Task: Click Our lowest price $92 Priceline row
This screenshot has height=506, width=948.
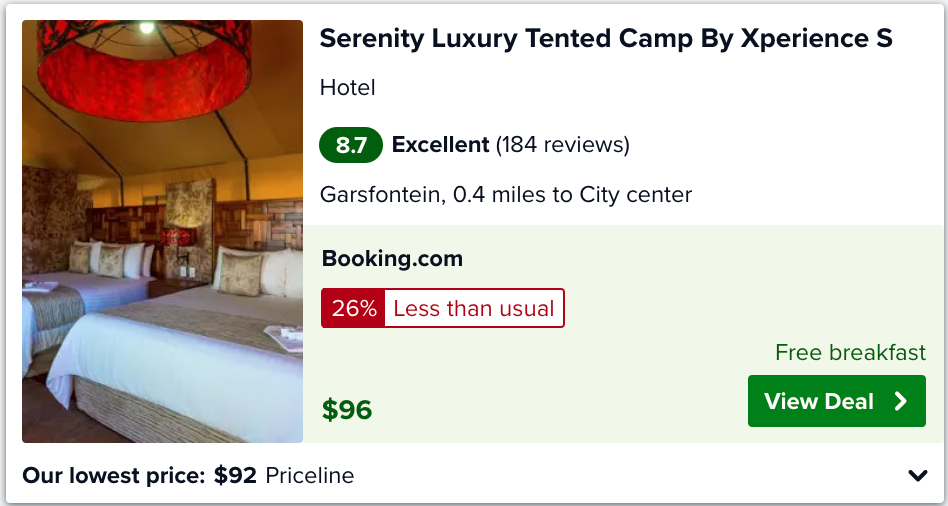Action: click(473, 475)
